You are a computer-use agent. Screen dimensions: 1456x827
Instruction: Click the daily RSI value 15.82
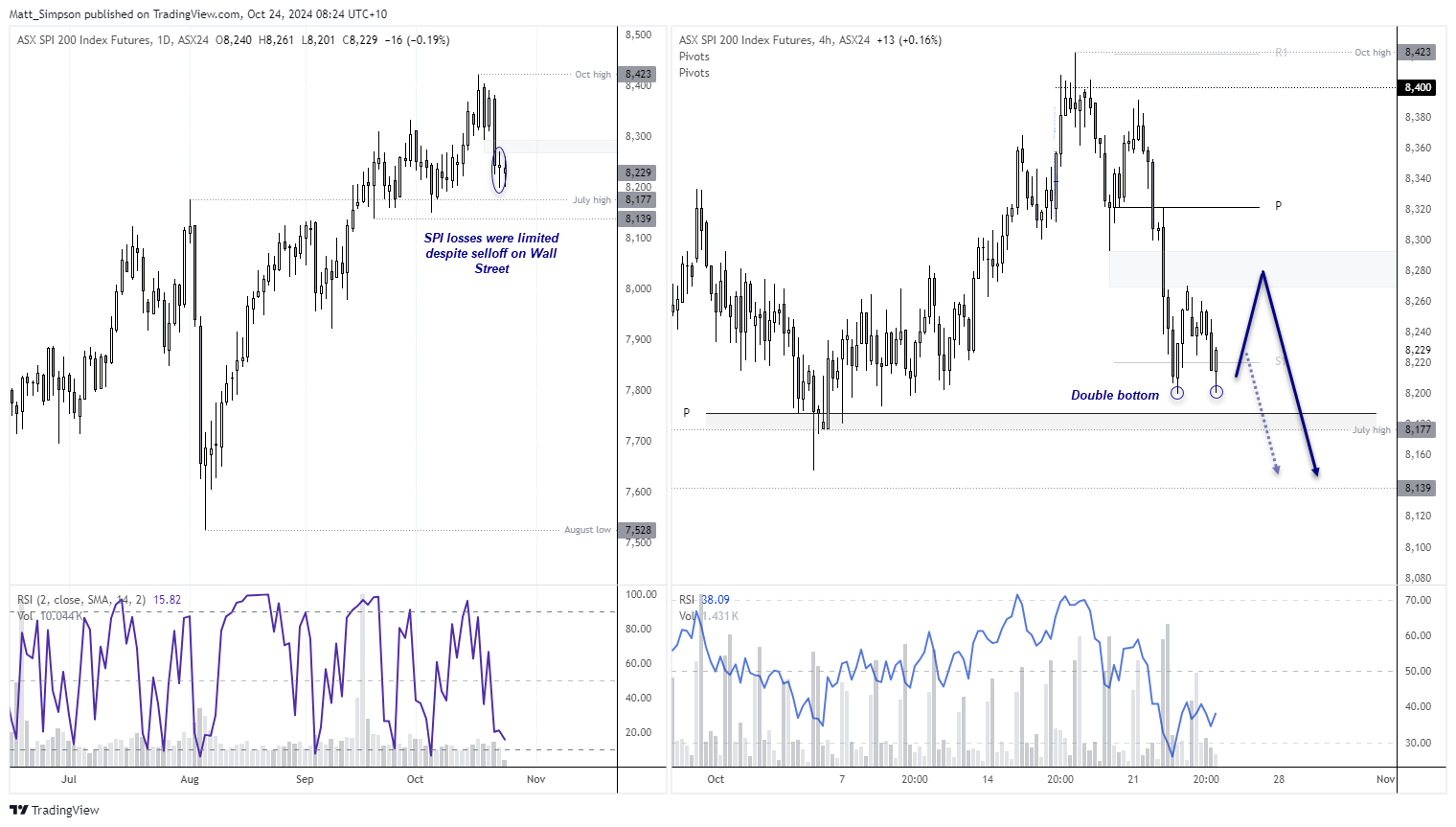(168, 600)
